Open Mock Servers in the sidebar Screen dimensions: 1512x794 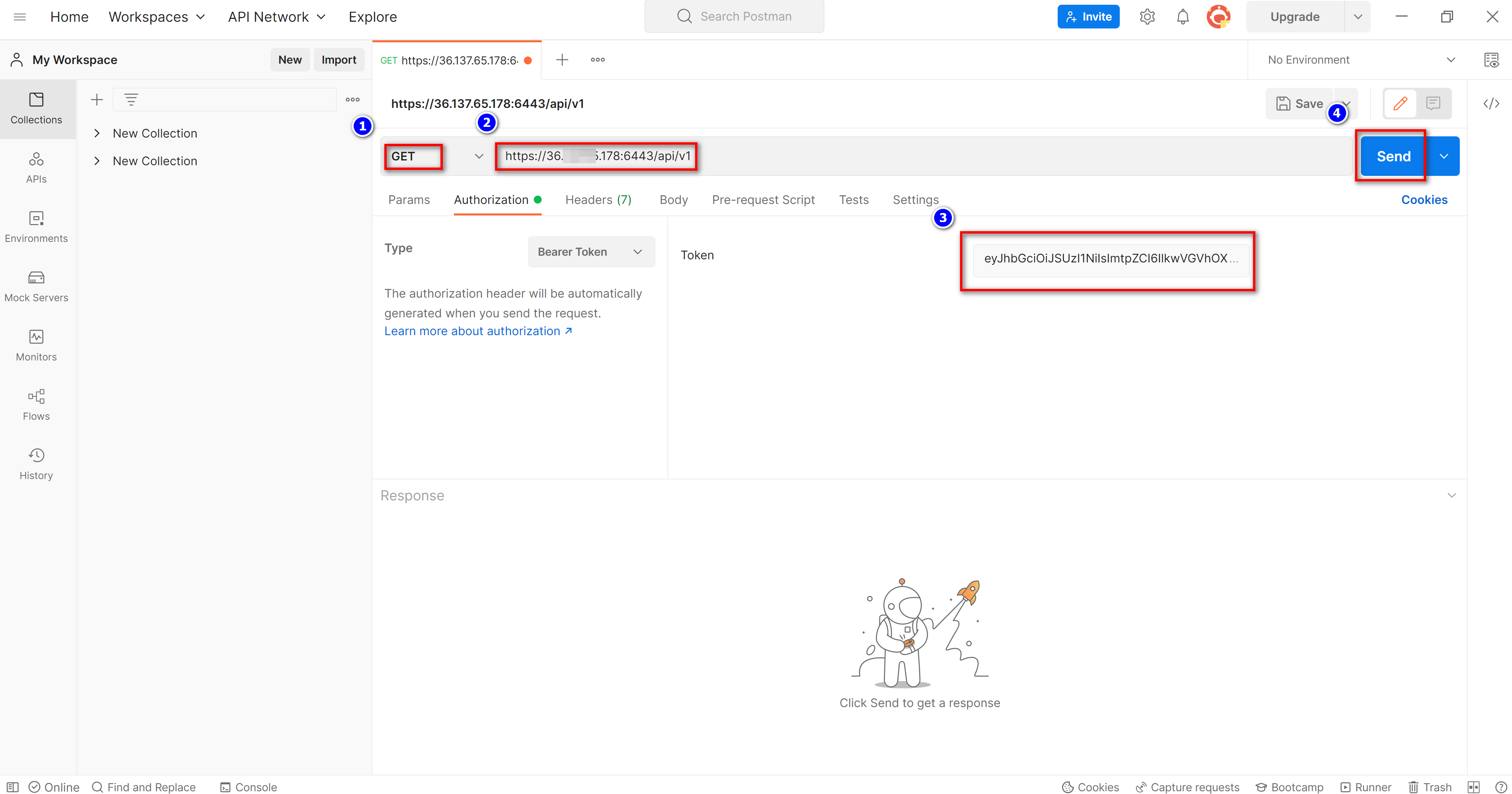pyautogui.click(x=36, y=287)
